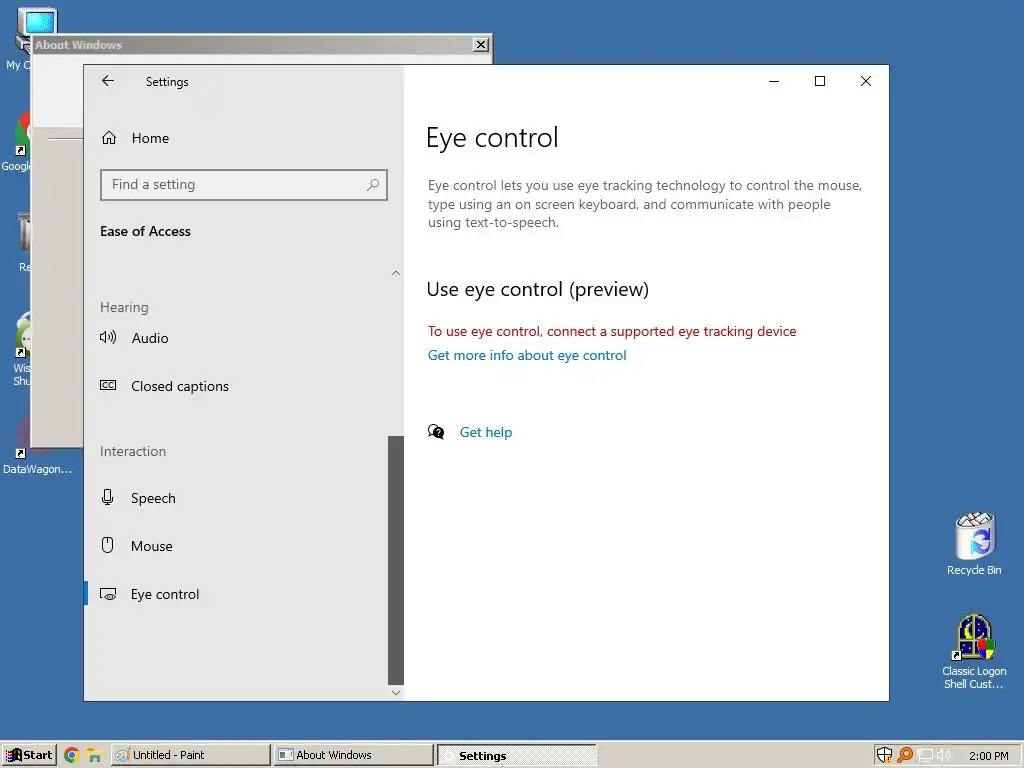
Task: Close the About Windows dialog
Action: click(481, 44)
